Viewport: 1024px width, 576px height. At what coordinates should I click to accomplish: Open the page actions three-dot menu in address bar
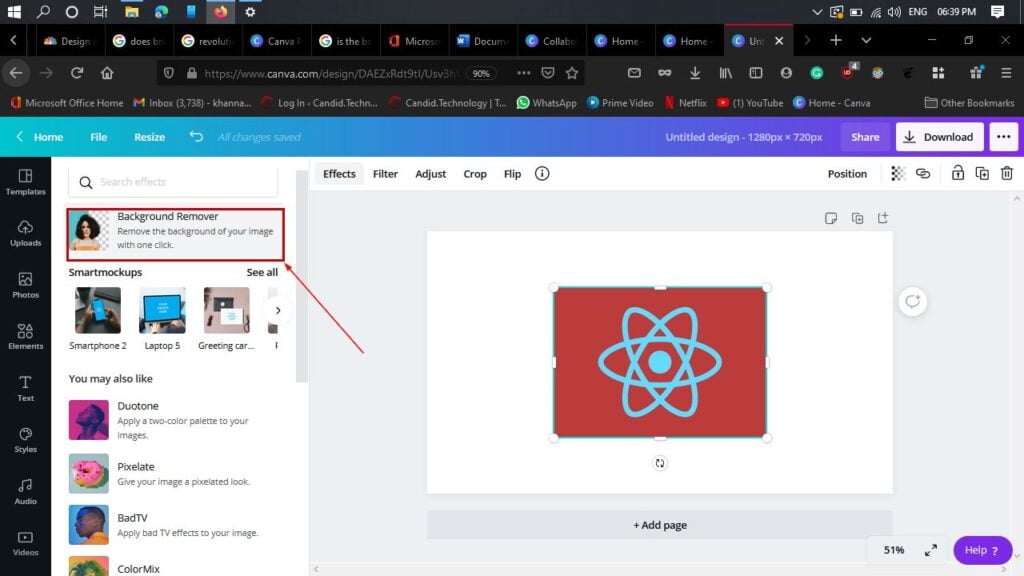pos(524,73)
